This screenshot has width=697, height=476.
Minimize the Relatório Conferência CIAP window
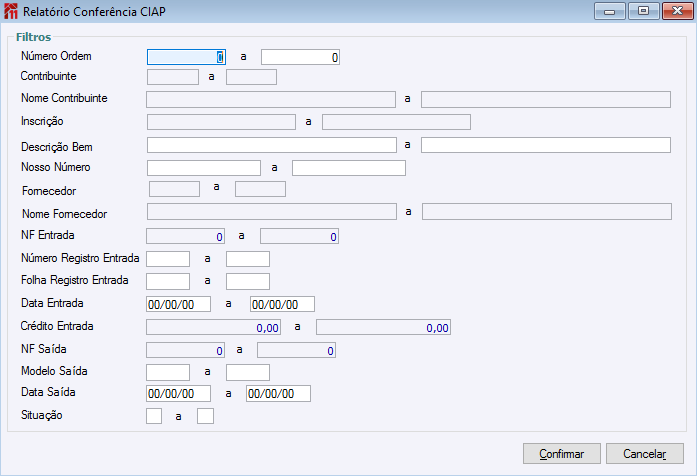609,11
